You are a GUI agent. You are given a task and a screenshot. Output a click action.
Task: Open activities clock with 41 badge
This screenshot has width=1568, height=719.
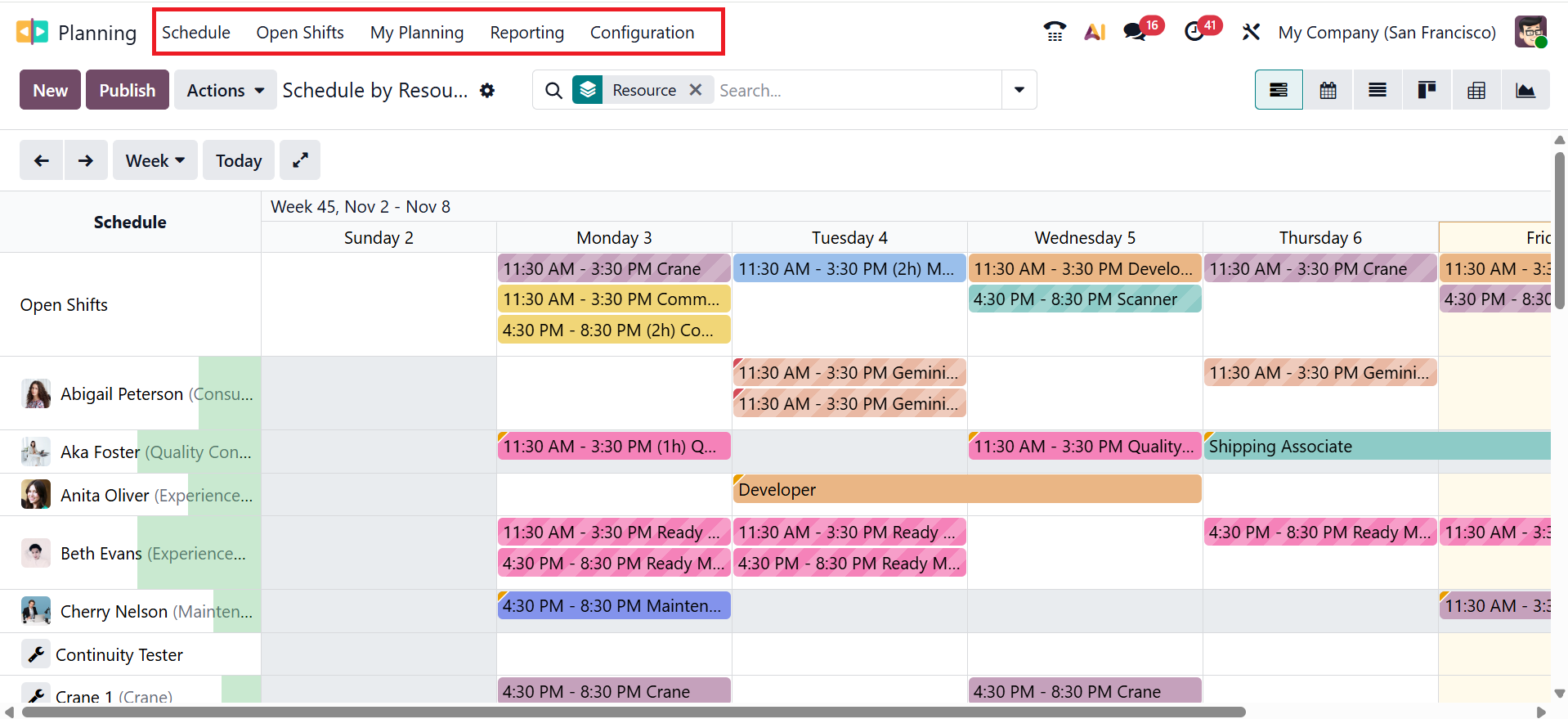tap(1194, 32)
